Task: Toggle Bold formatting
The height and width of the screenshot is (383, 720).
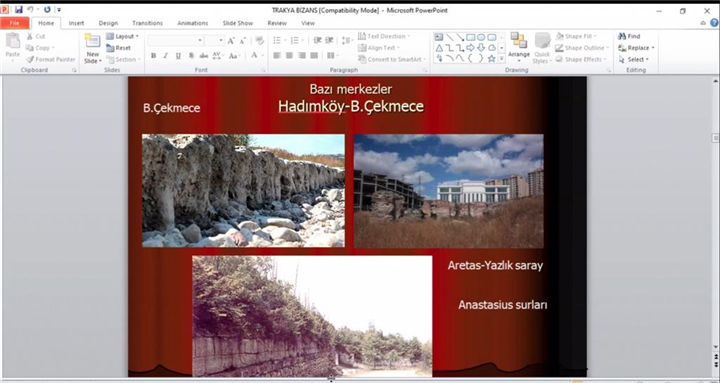Action: pos(153,56)
